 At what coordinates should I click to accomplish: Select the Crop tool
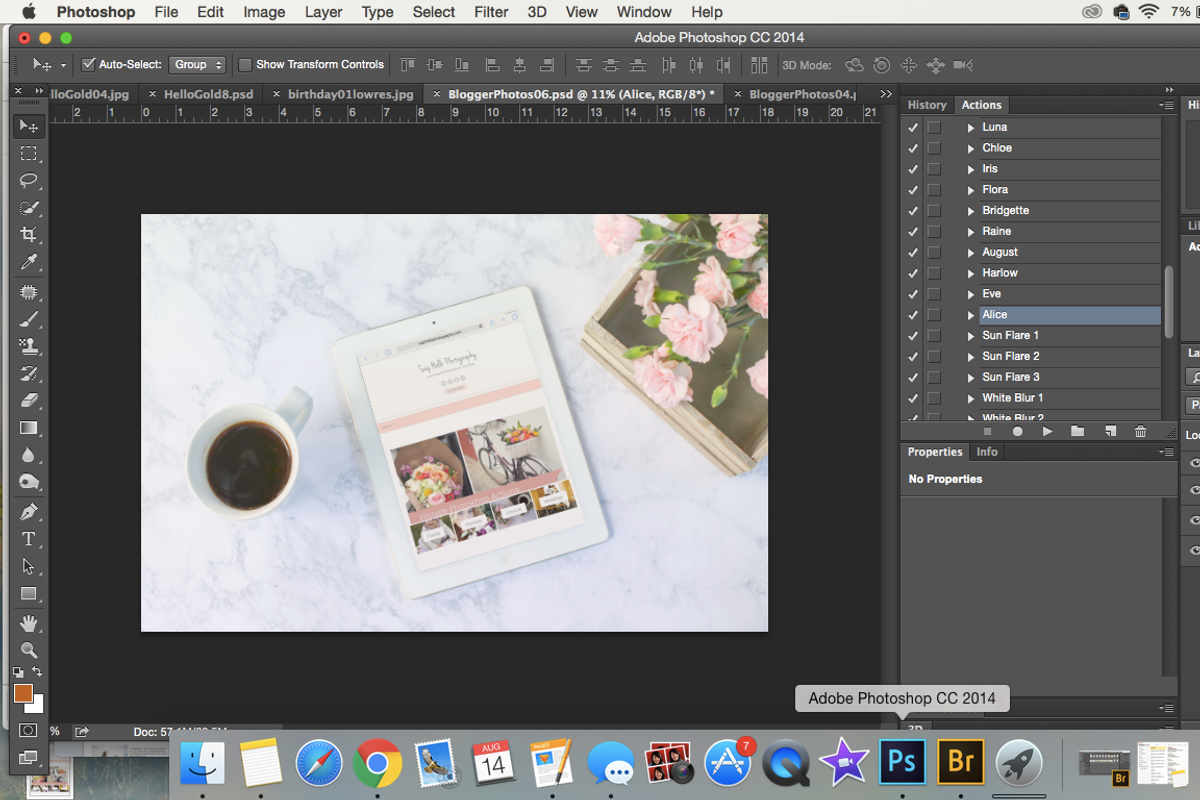(29, 235)
